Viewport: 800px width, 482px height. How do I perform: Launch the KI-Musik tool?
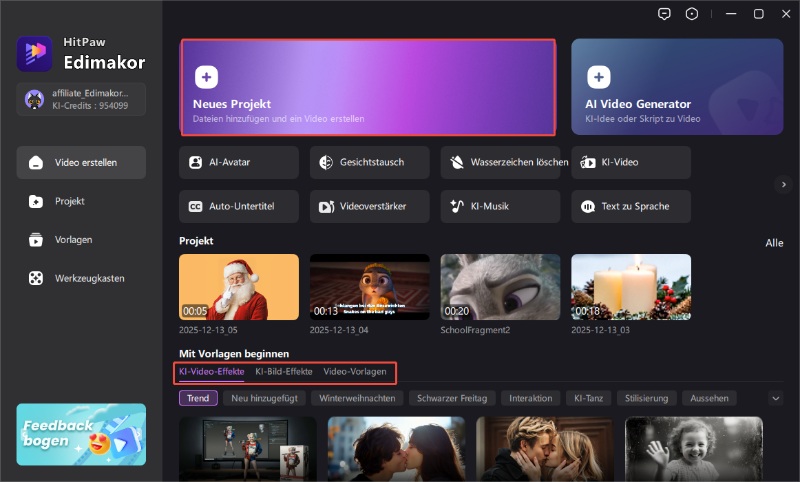click(x=501, y=207)
